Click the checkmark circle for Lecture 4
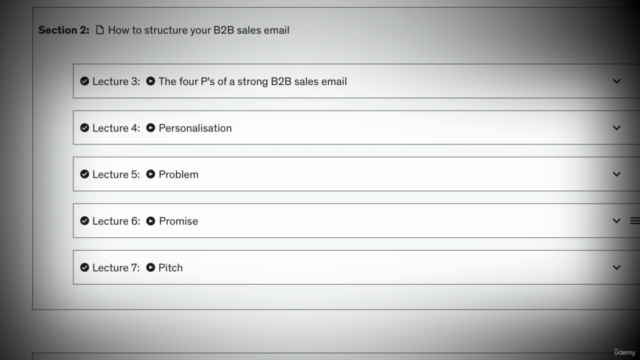 coord(84,128)
